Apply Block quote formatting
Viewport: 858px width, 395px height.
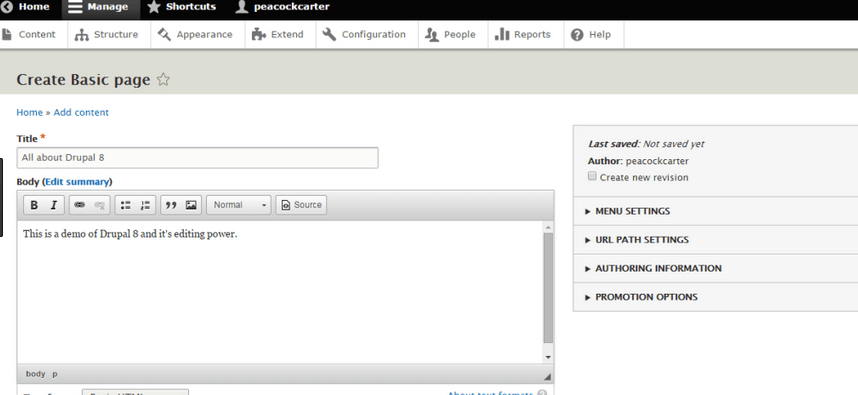(x=171, y=205)
